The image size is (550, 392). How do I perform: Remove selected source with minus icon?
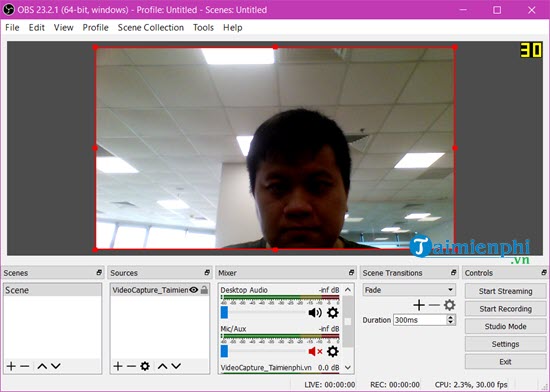[x=132, y=366]
